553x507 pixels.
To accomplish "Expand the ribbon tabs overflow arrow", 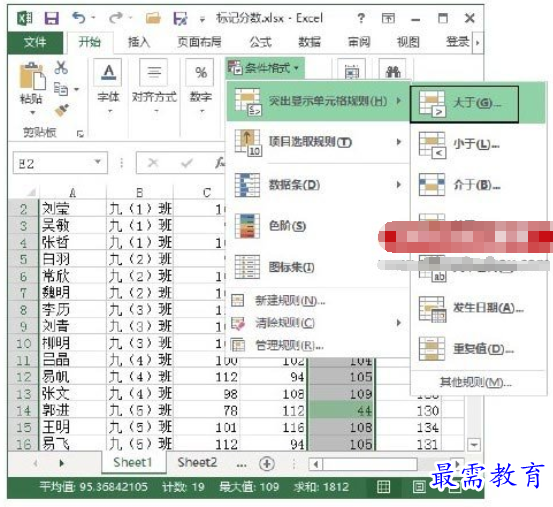I will click(478, 43).
